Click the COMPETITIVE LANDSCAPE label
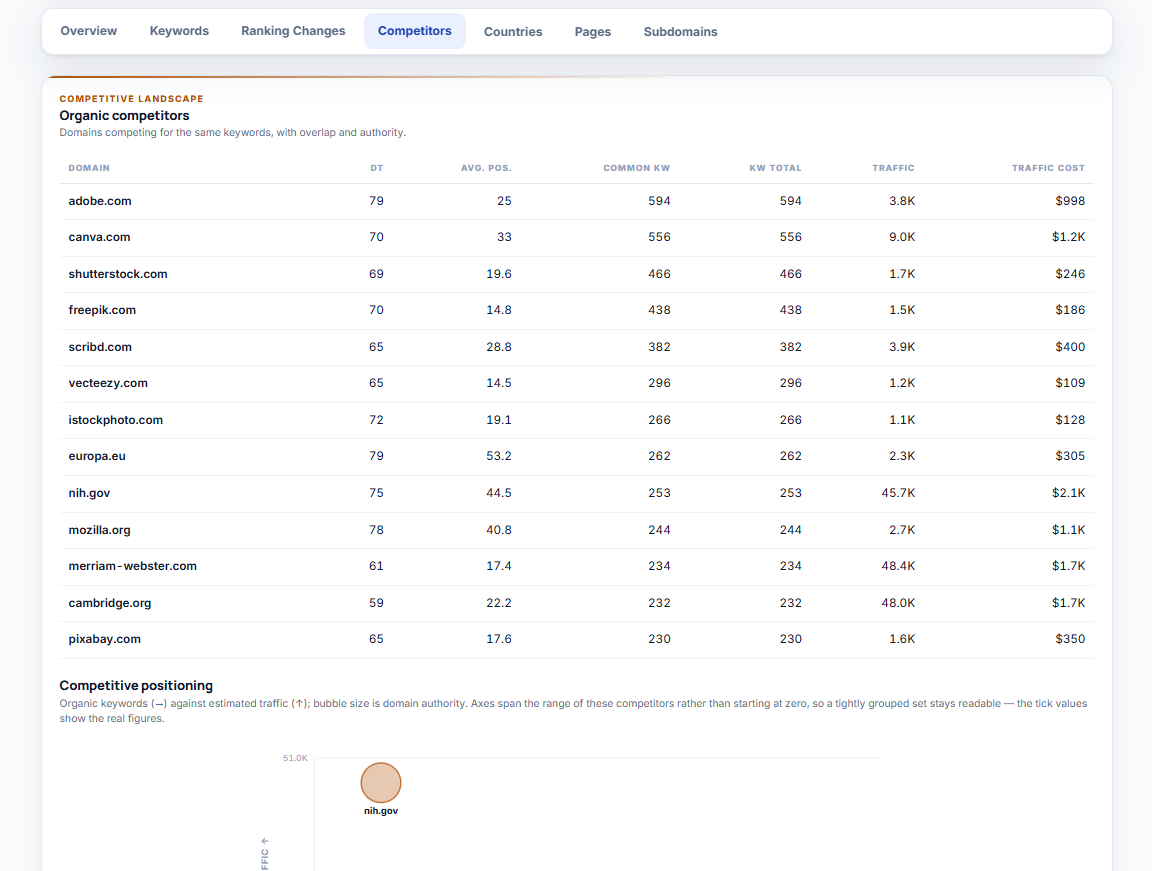 (132, 98)
